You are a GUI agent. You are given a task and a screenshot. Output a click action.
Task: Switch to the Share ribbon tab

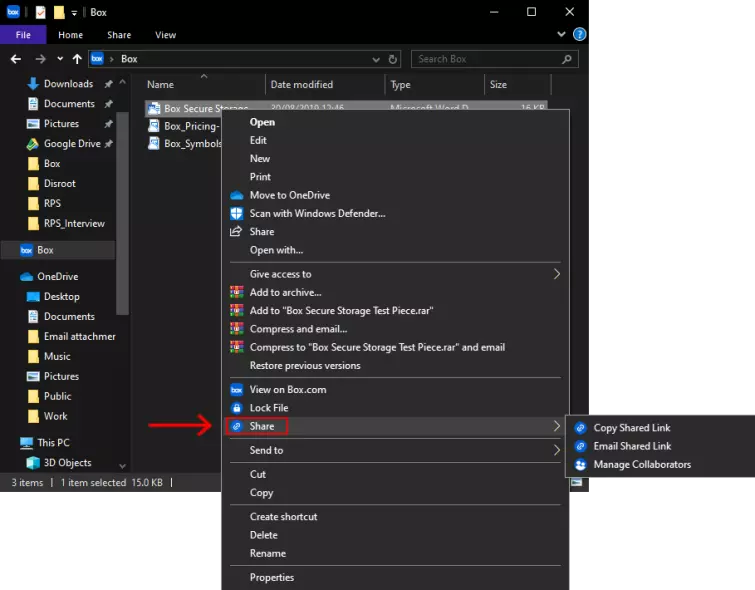(119, 35)
